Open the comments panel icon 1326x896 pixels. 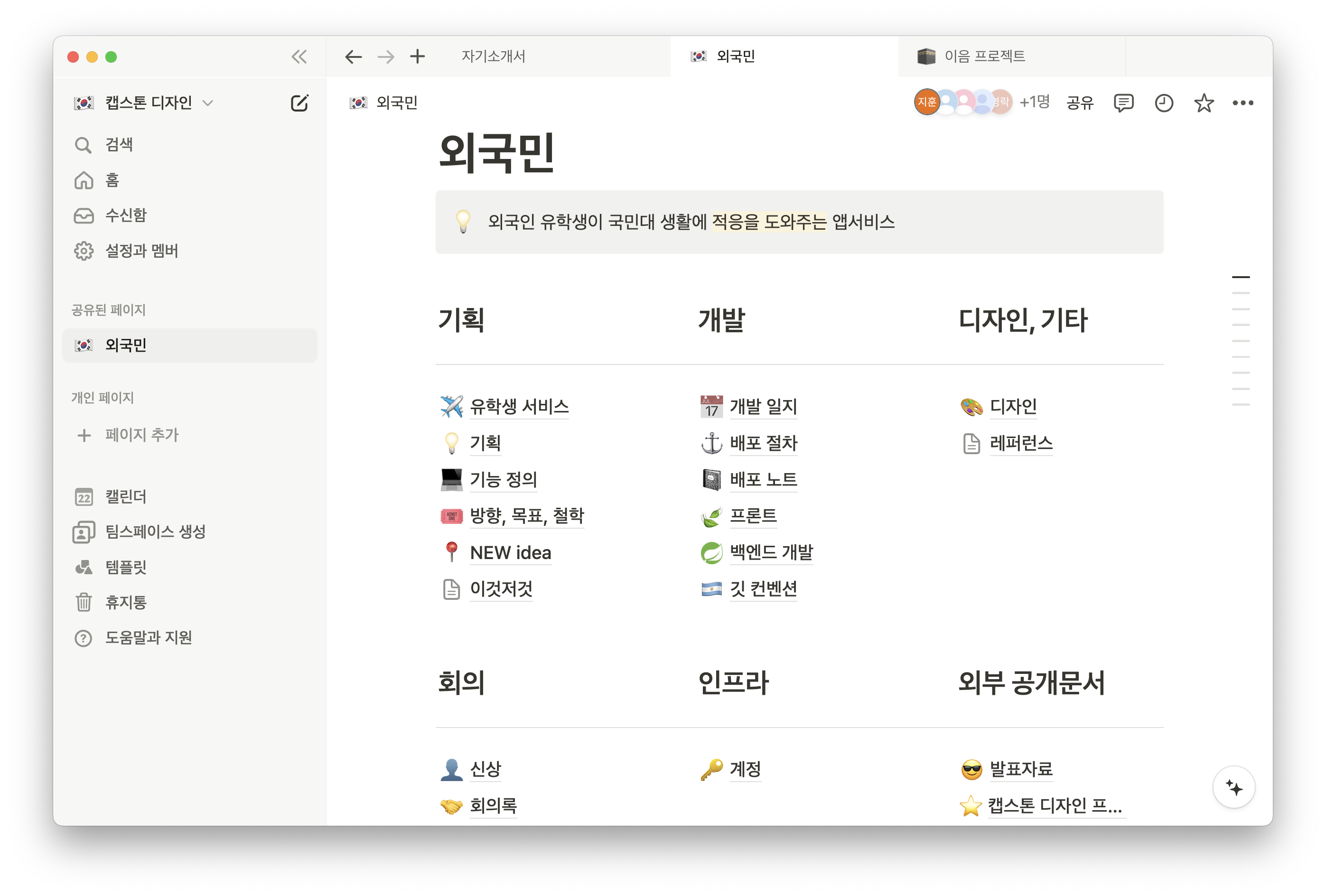pos(1123,103)
